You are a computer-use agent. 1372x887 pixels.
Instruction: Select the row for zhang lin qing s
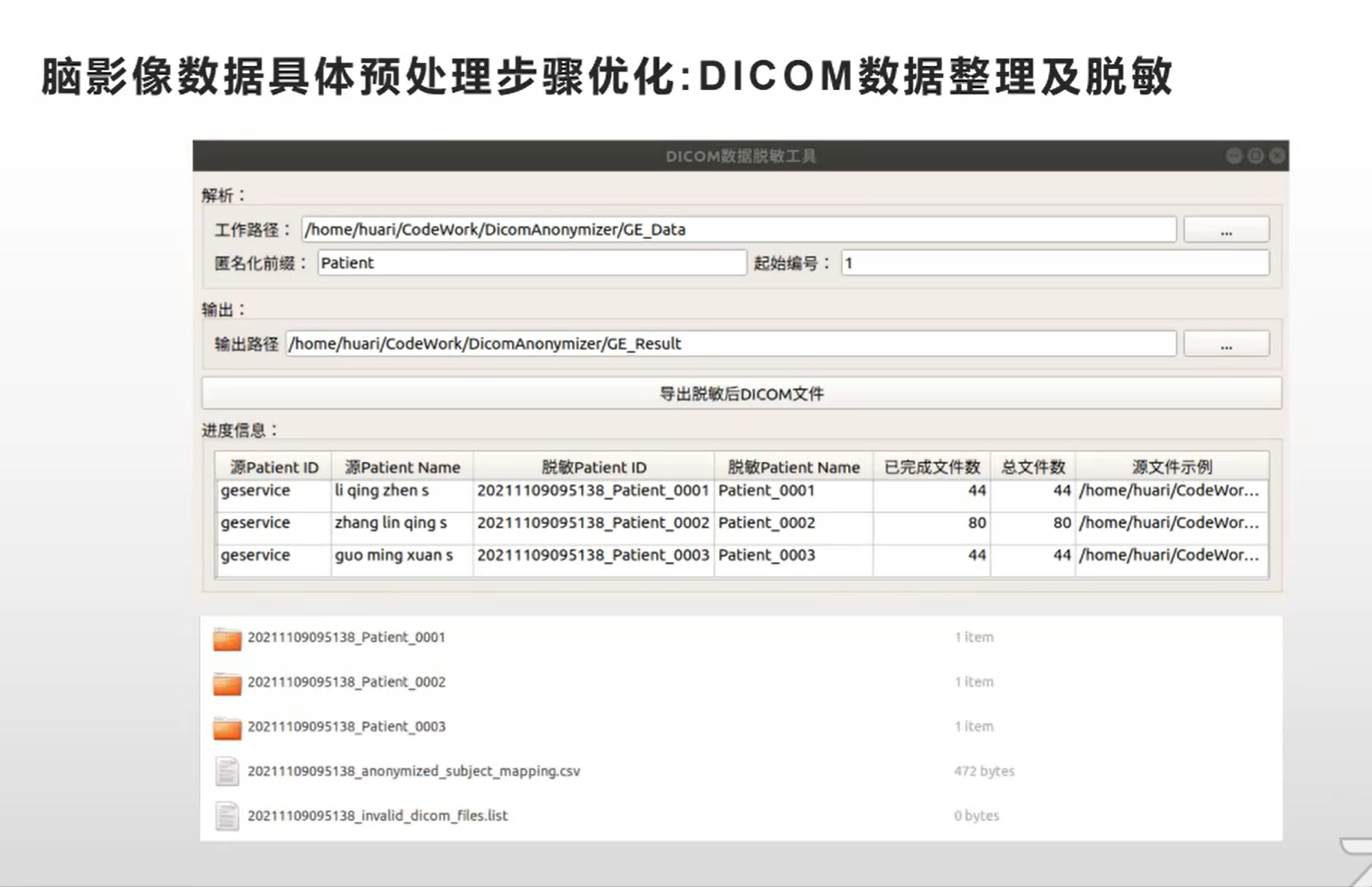(391, 523)
